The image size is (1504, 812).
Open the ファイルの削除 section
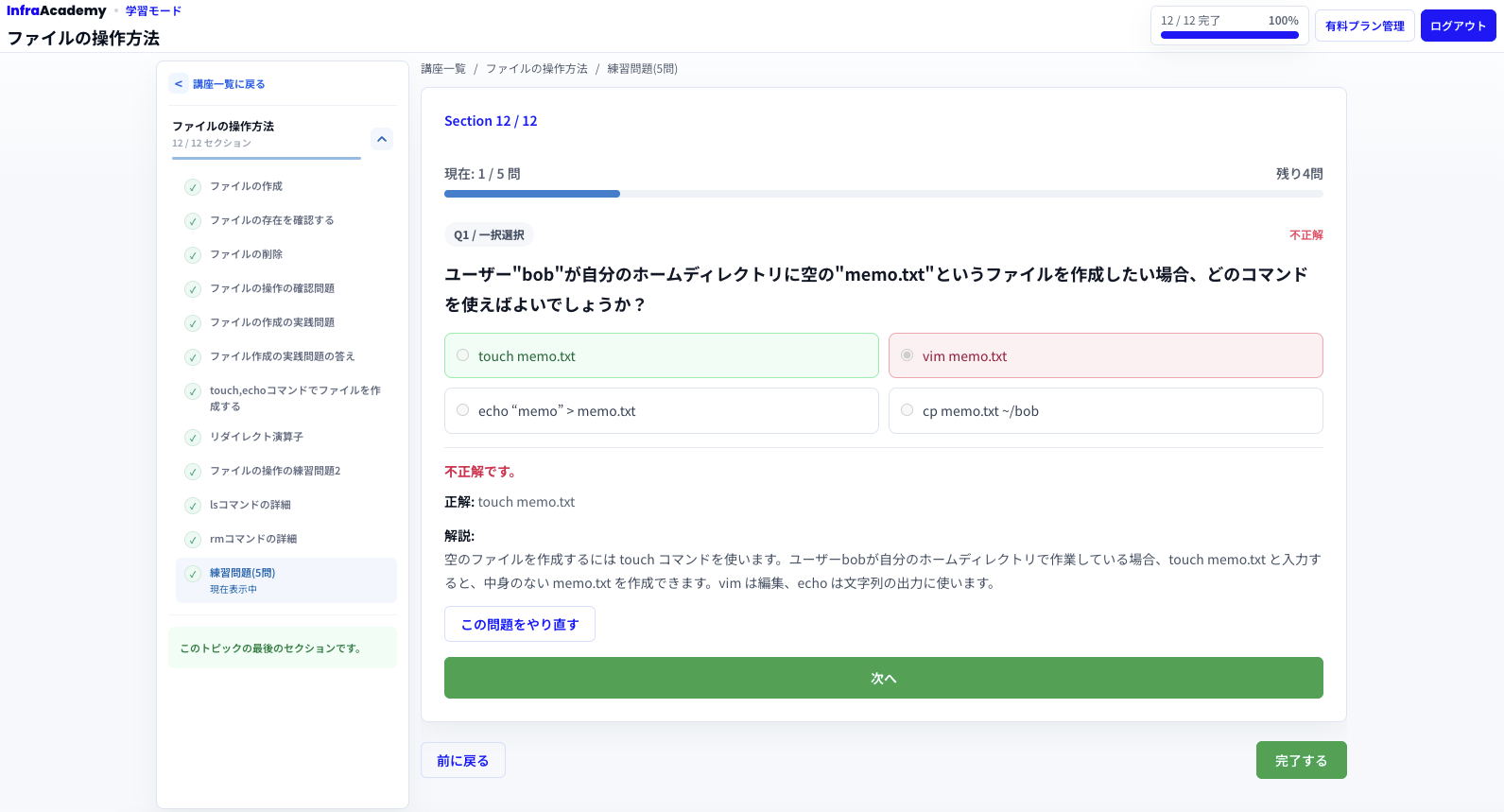coord(285,255)
